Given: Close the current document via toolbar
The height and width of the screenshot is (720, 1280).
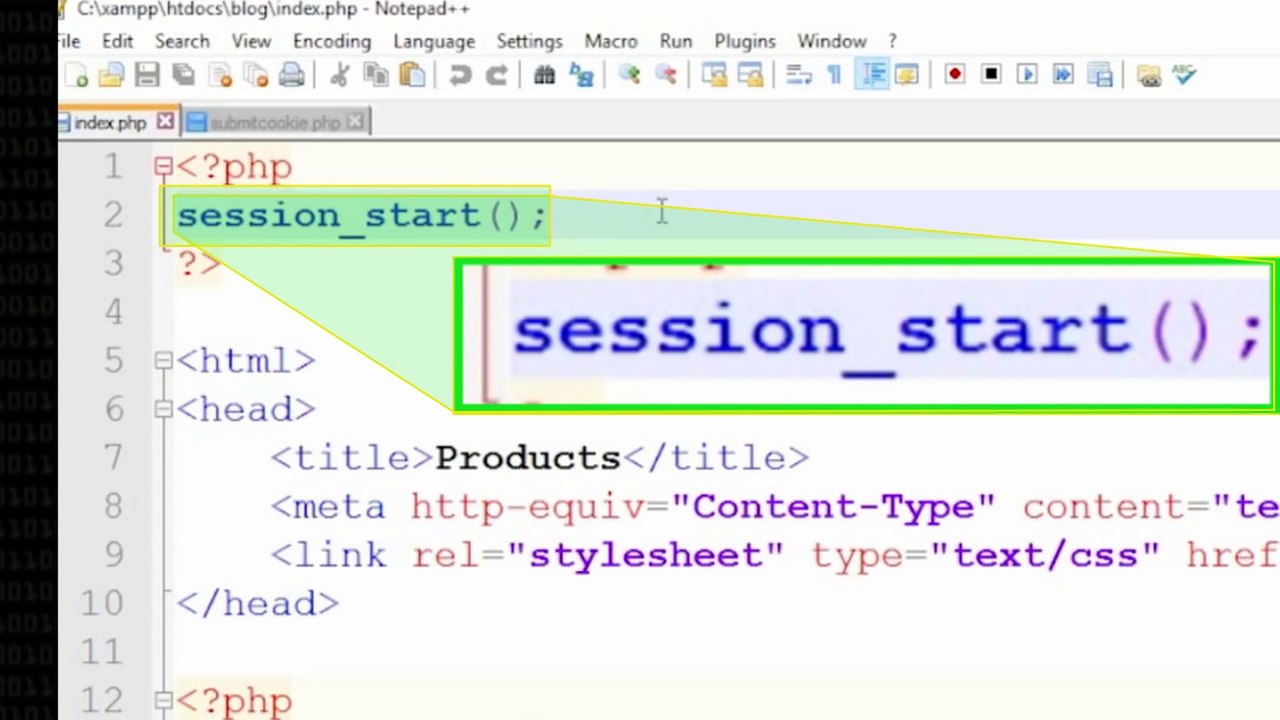Looking at the screenshot, I should pos(220,75).
